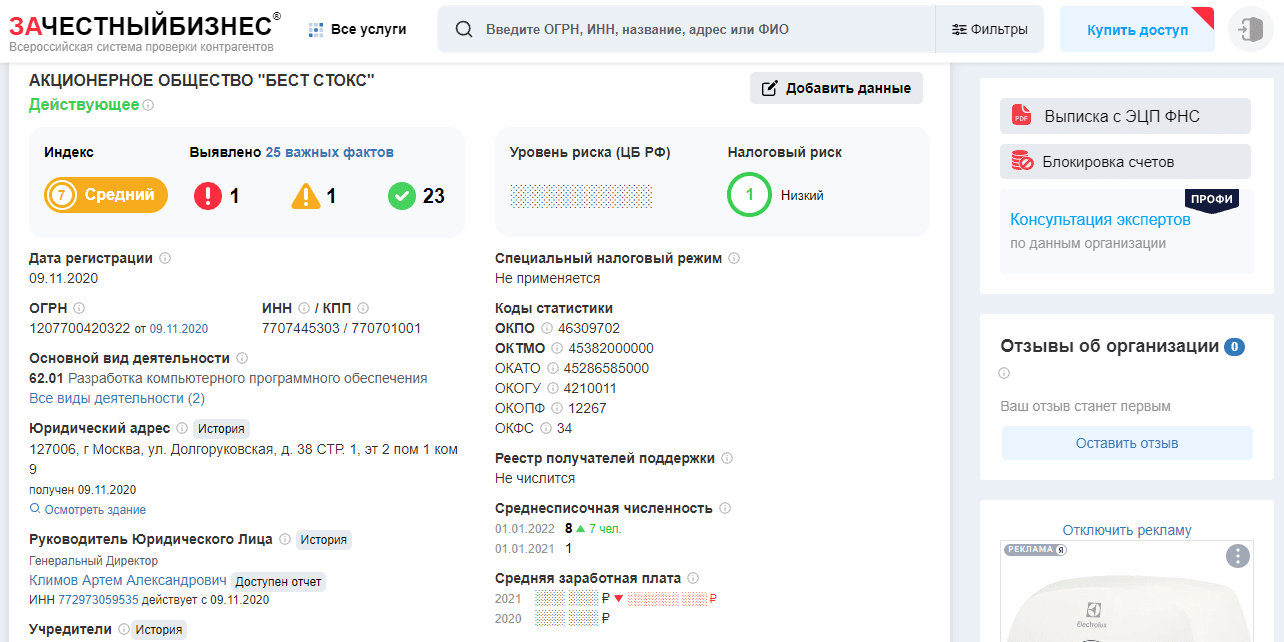This screenshot has height=642, width=1284.
Task: Click Купить доступ button
Action: click(1137, 30)
